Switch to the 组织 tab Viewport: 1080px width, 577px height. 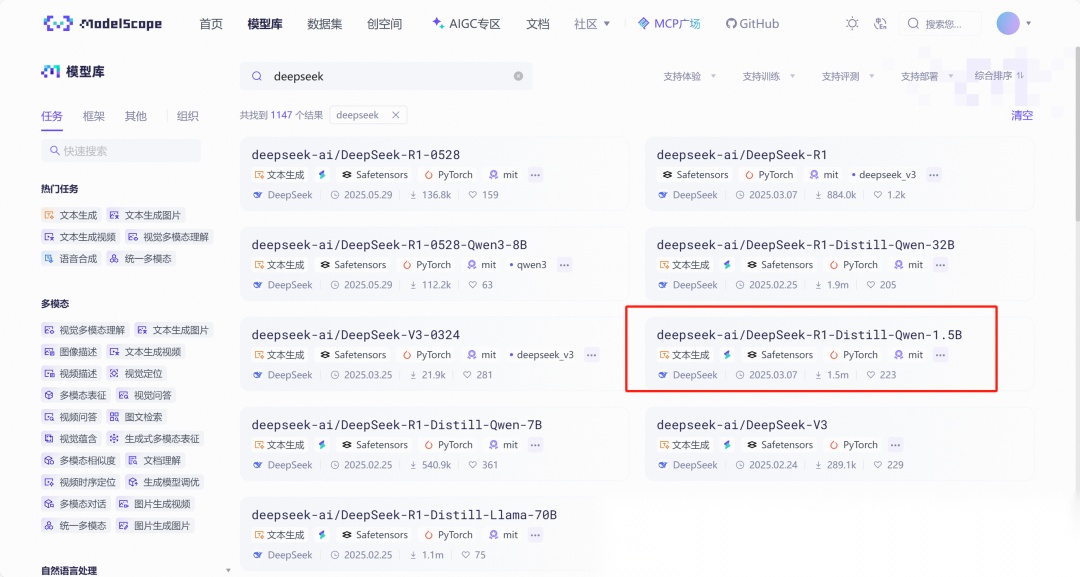tap(187, 116)
